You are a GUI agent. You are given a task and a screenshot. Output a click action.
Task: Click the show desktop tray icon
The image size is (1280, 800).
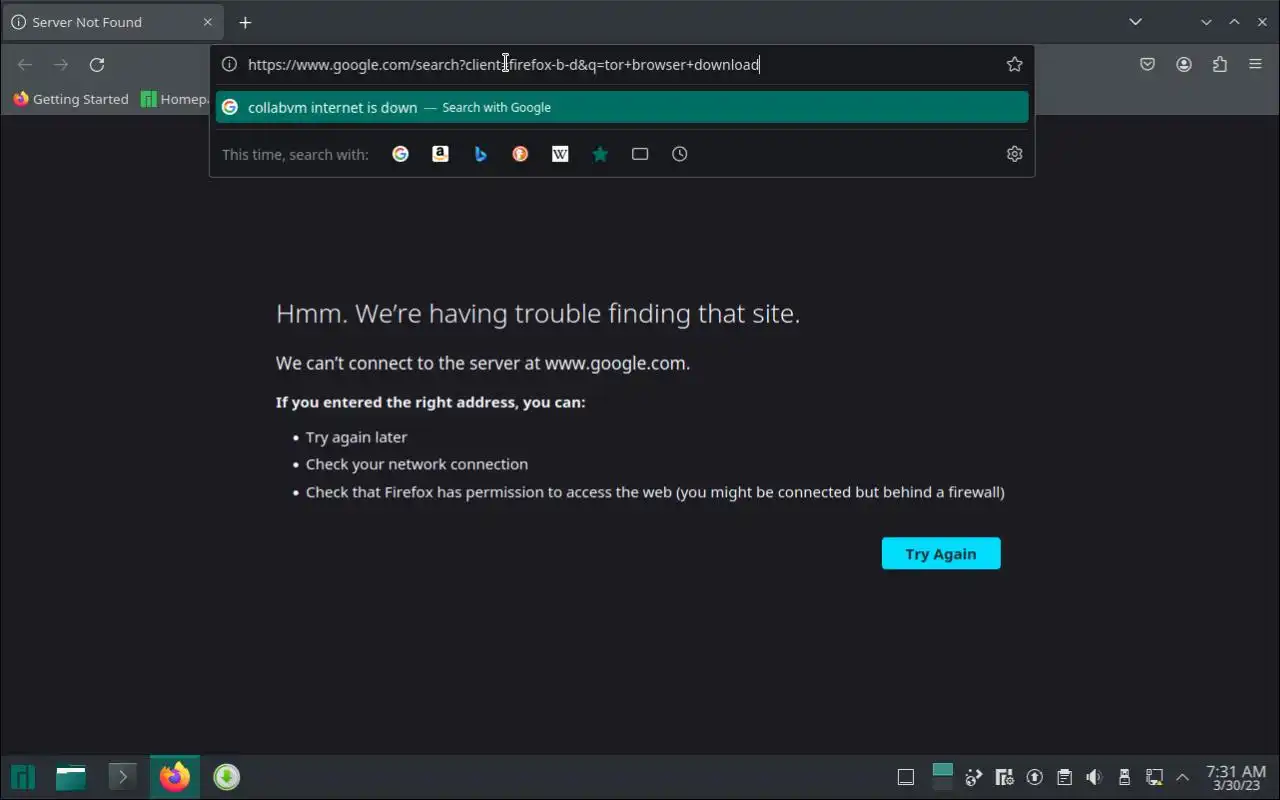[906, 777]
